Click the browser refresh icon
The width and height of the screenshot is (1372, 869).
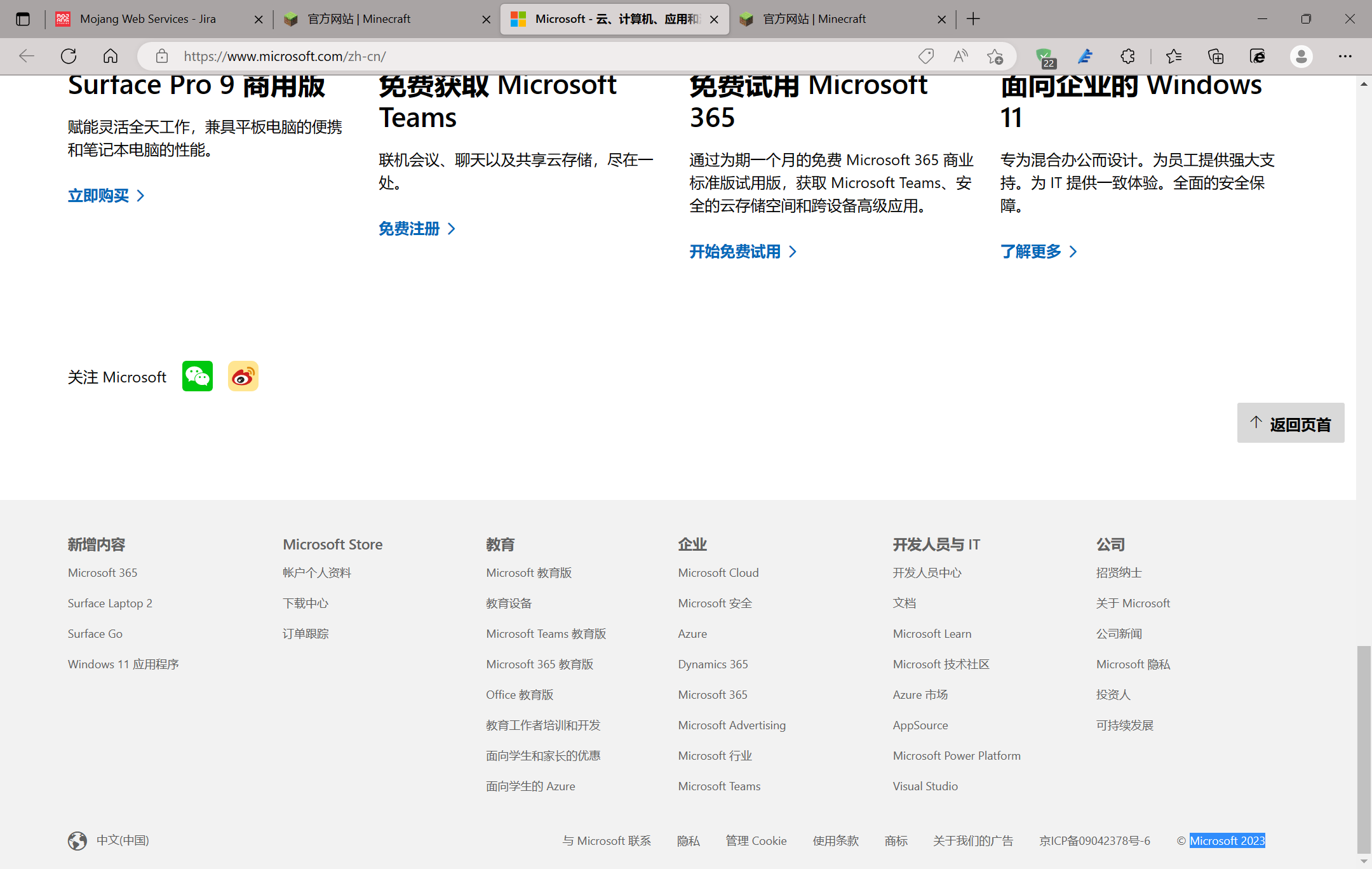[x=69, y=56]
